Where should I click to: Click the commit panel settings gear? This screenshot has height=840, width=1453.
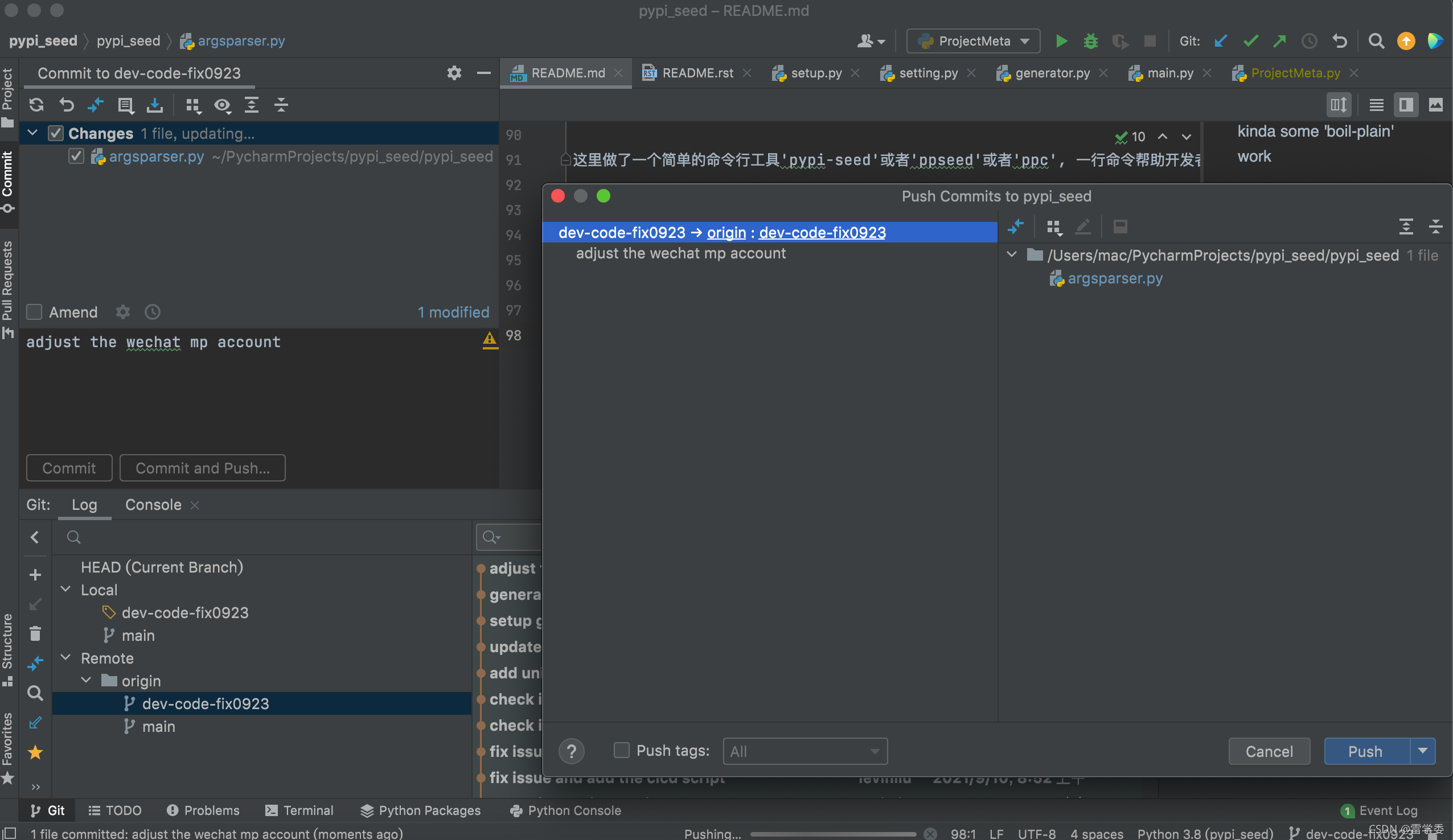pyautogui.click(x=454, y=73)
